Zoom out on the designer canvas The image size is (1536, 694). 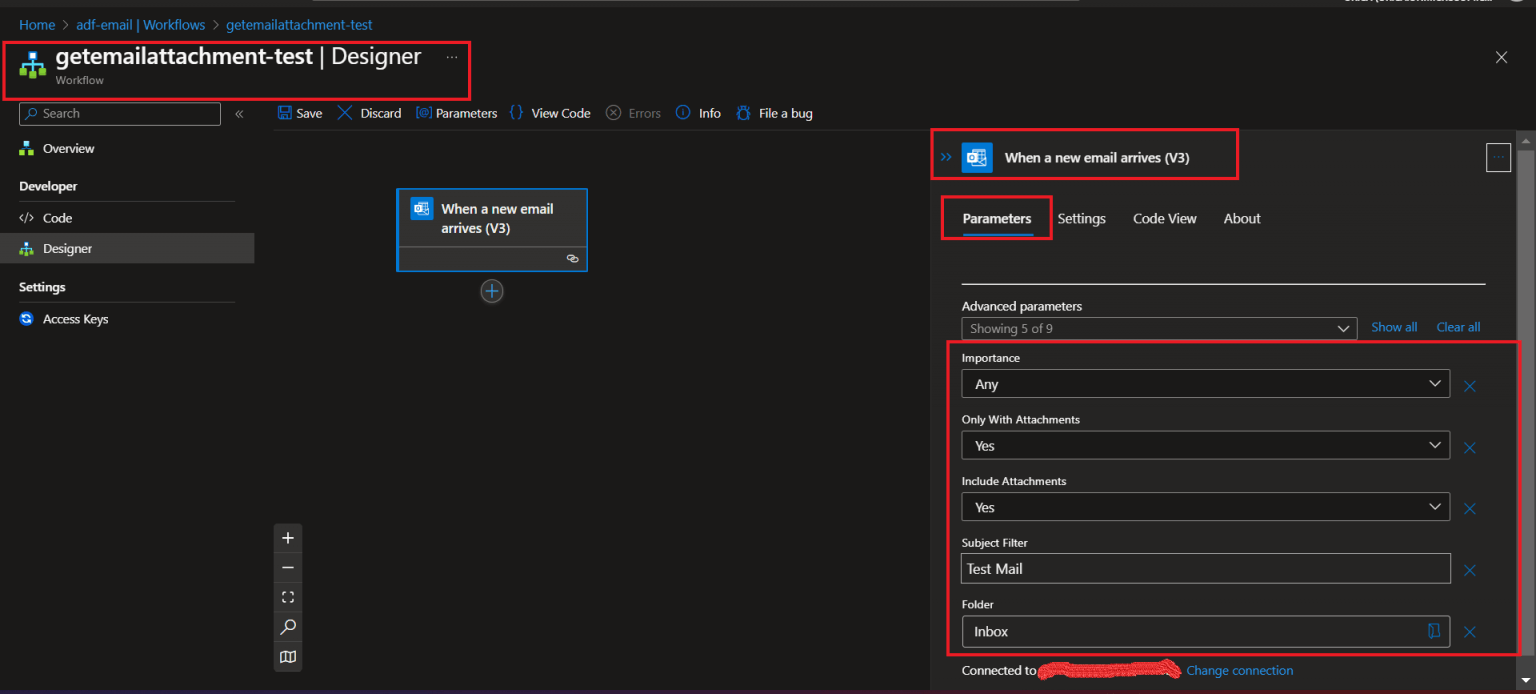[x=288, y=567]
